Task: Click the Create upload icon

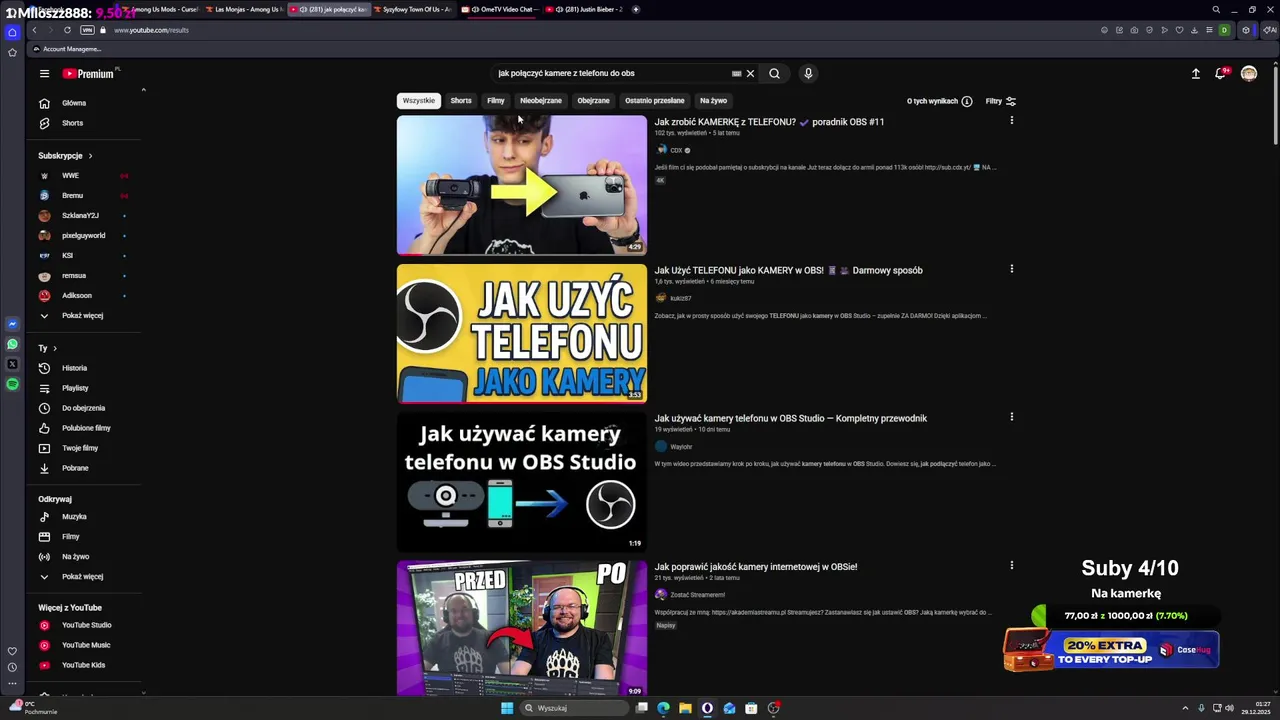Action: tap(1195, 73)
